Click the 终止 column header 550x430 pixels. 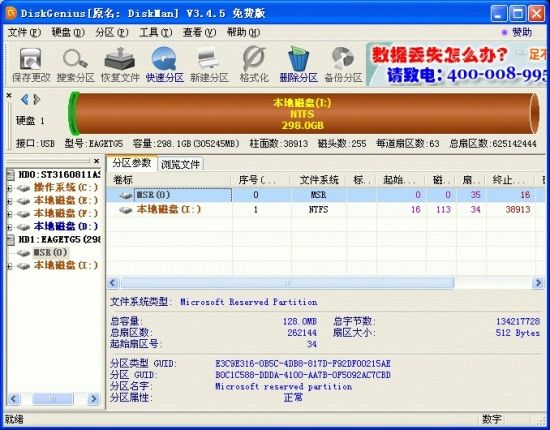(x=510, y=180)
